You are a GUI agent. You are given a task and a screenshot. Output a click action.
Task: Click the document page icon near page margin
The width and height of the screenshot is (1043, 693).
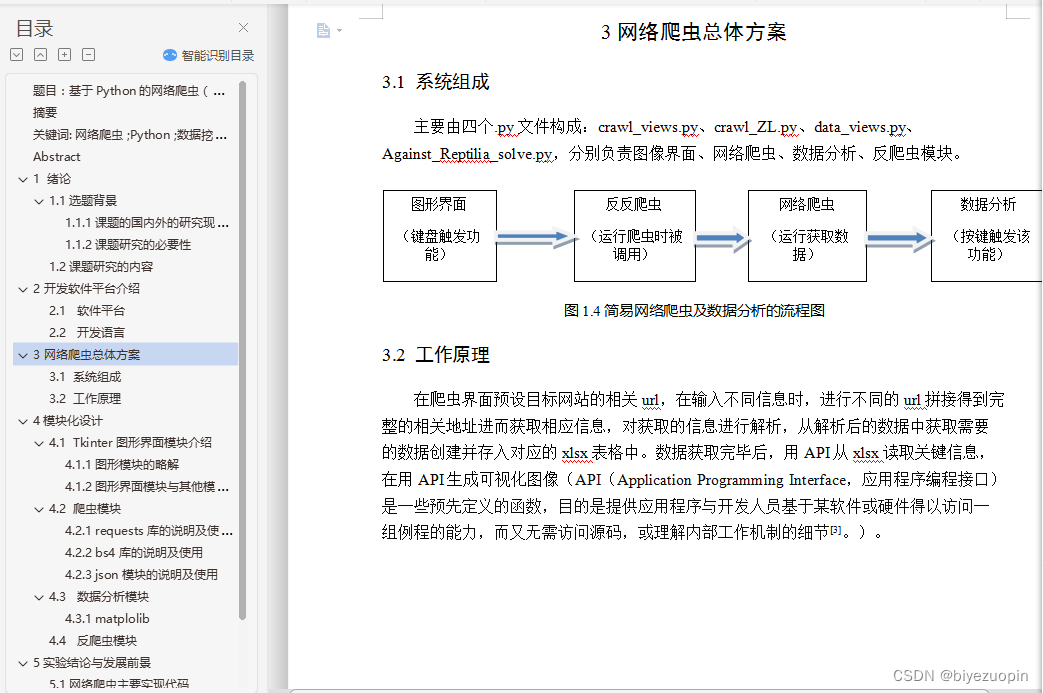323,30
